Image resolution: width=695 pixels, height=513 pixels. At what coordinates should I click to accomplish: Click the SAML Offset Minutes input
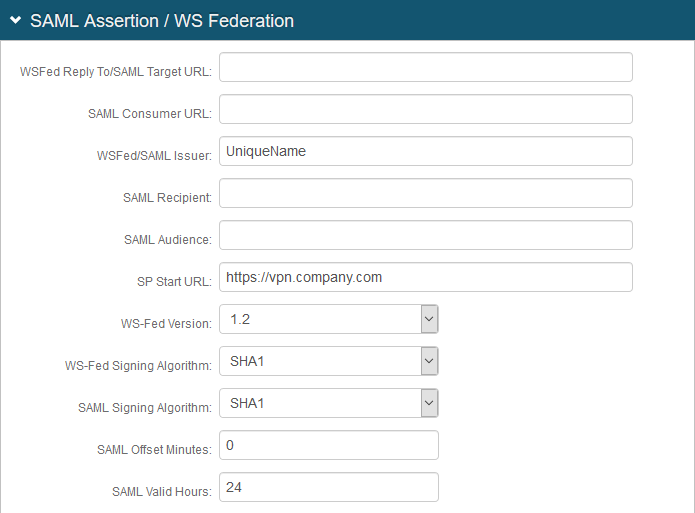coord(328,445)
